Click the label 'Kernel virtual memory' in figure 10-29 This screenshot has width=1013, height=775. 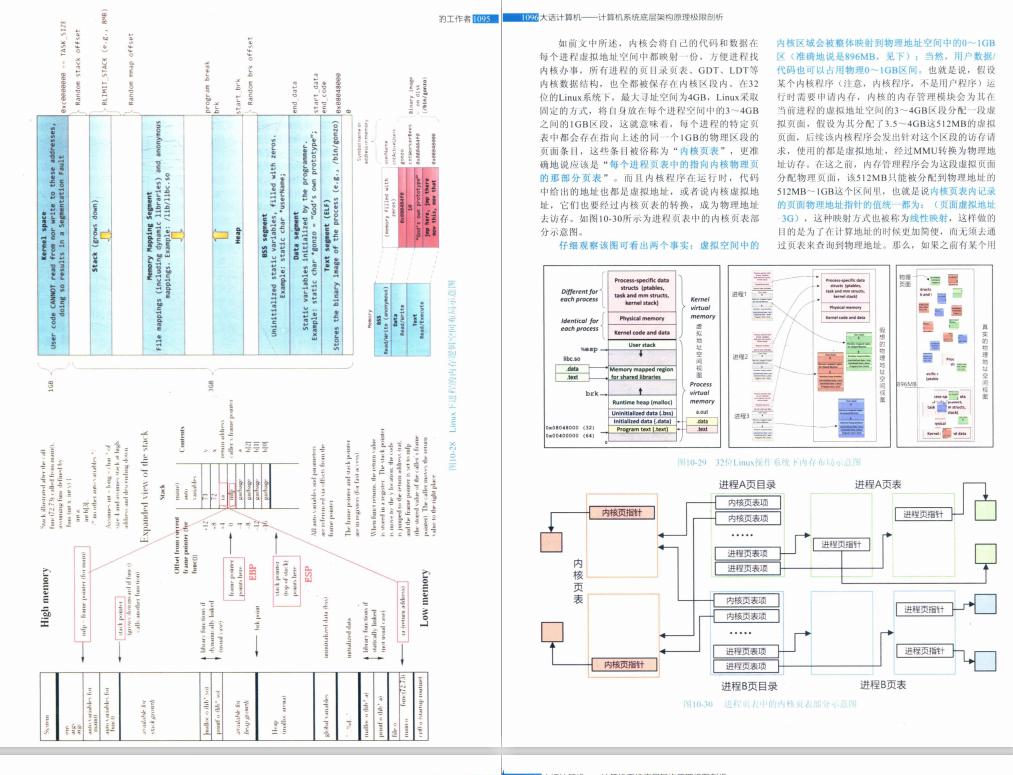(702, 308)
